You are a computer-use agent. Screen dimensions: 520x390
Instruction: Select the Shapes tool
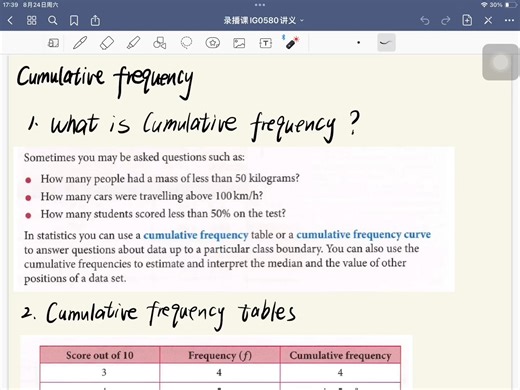160,43
